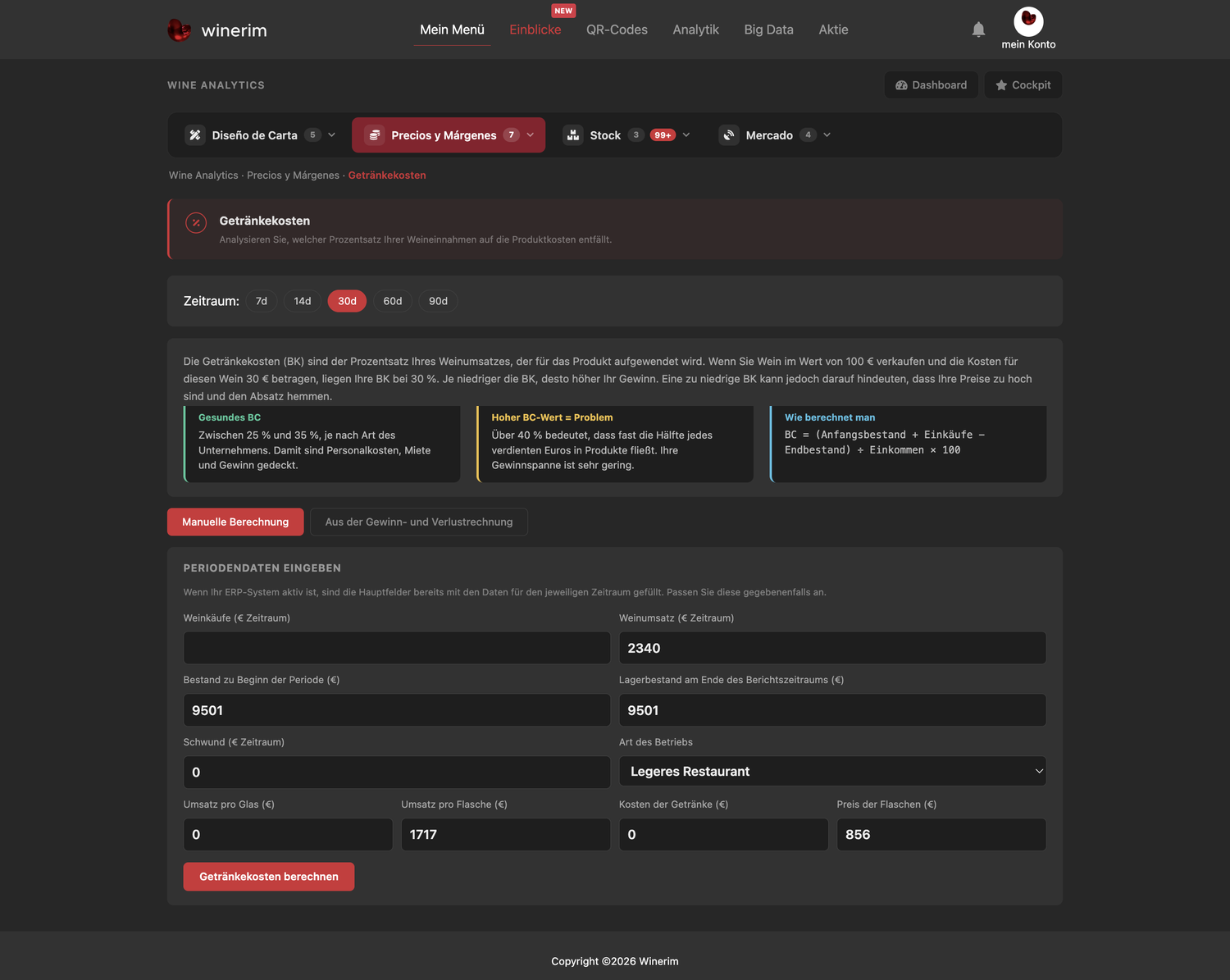Viewport: 1230px width, 980px height.
Task: Select the 7d time period
Action: click(262, 301)
